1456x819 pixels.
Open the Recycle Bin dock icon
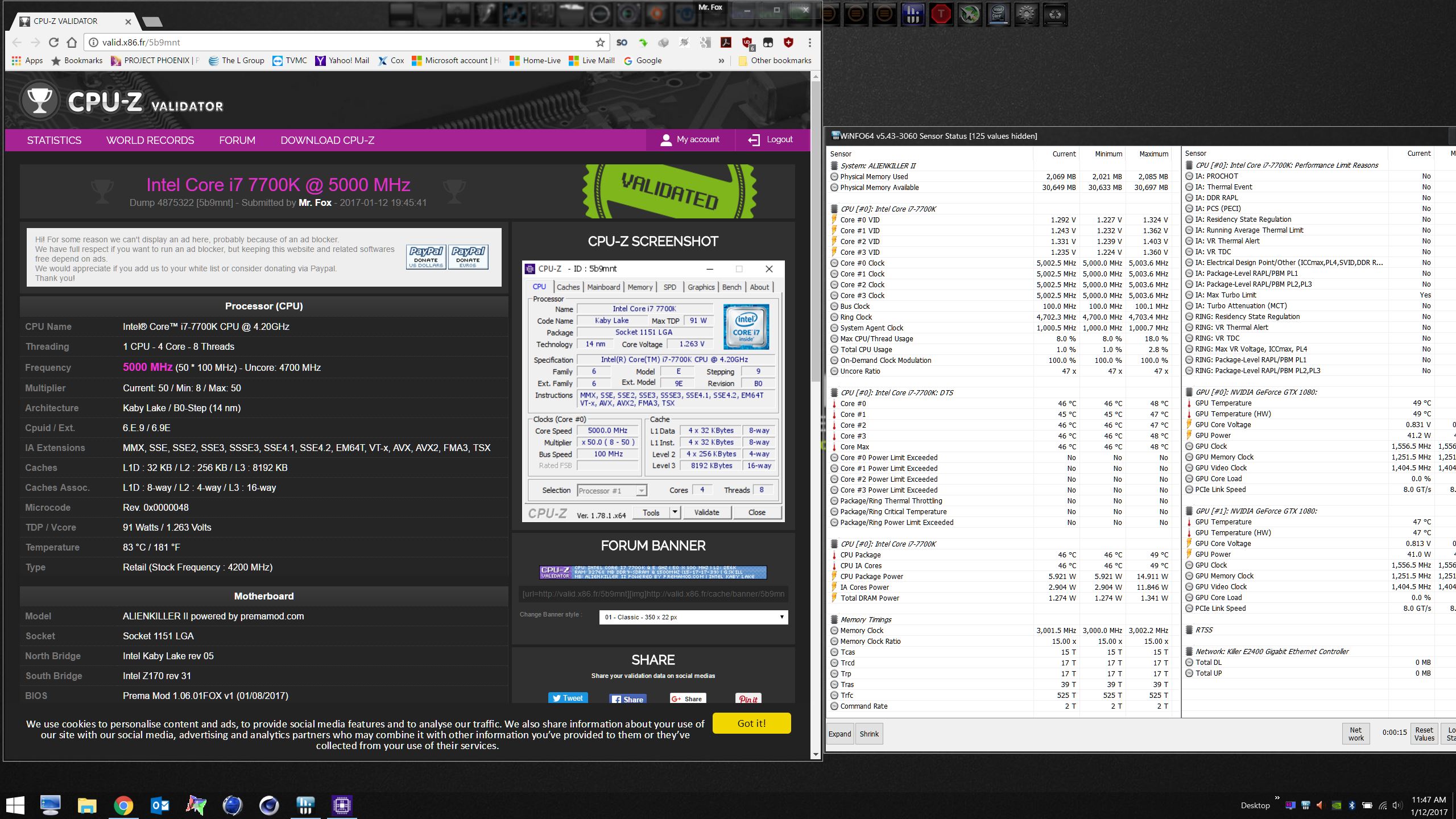(x=1055, y=14)
